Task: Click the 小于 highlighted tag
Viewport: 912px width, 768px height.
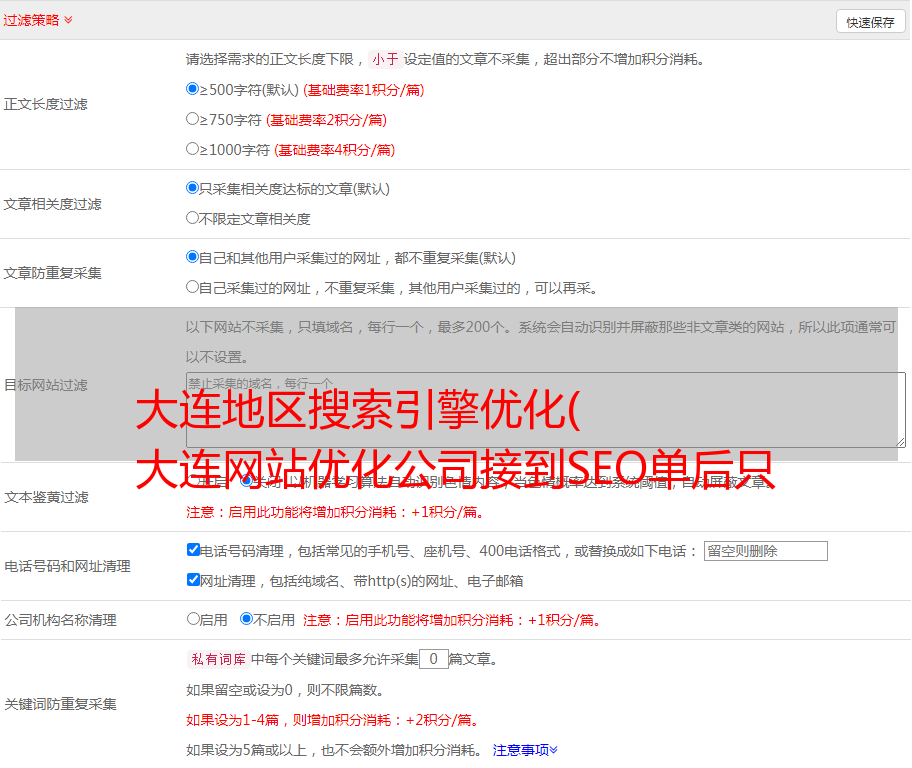Action: pyautogui.click(x=385, y=59)
